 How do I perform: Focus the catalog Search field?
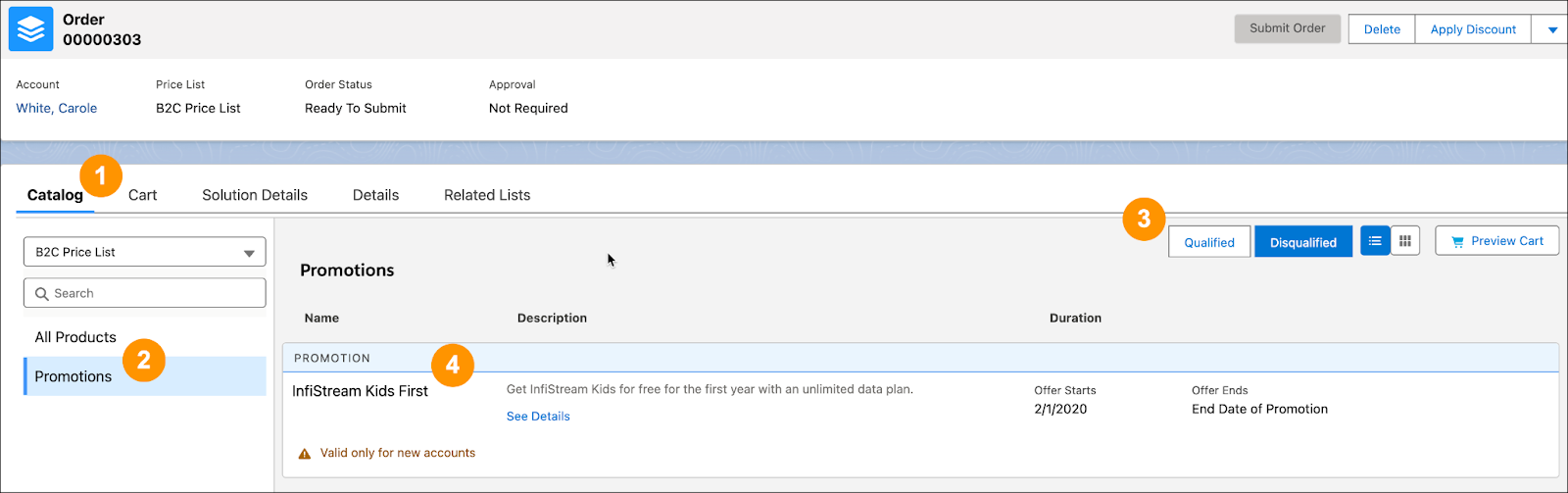pyautogui.click(x=145, y=293)
